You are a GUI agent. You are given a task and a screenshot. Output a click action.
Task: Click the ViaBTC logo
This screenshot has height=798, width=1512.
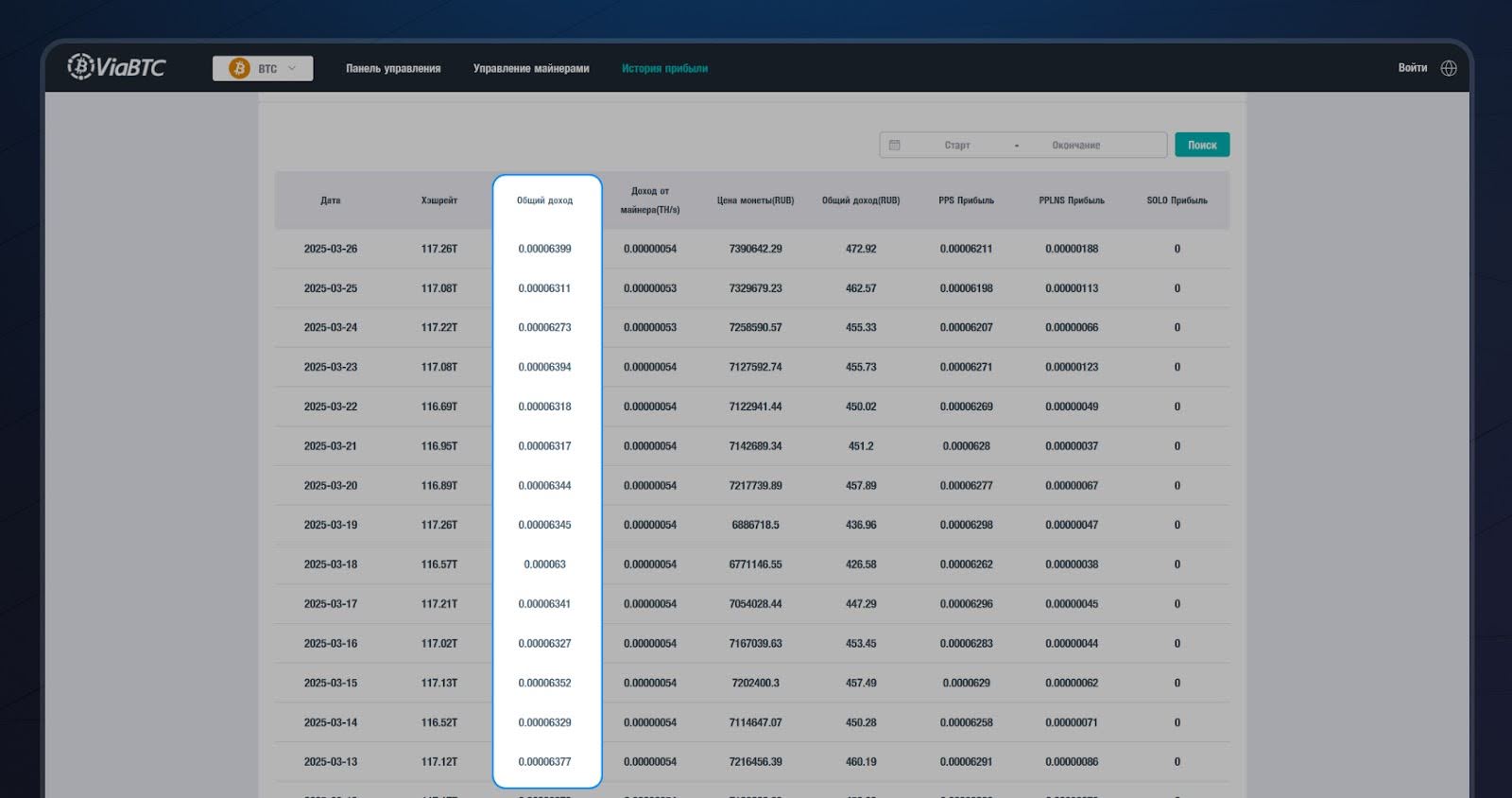point(116,67)
